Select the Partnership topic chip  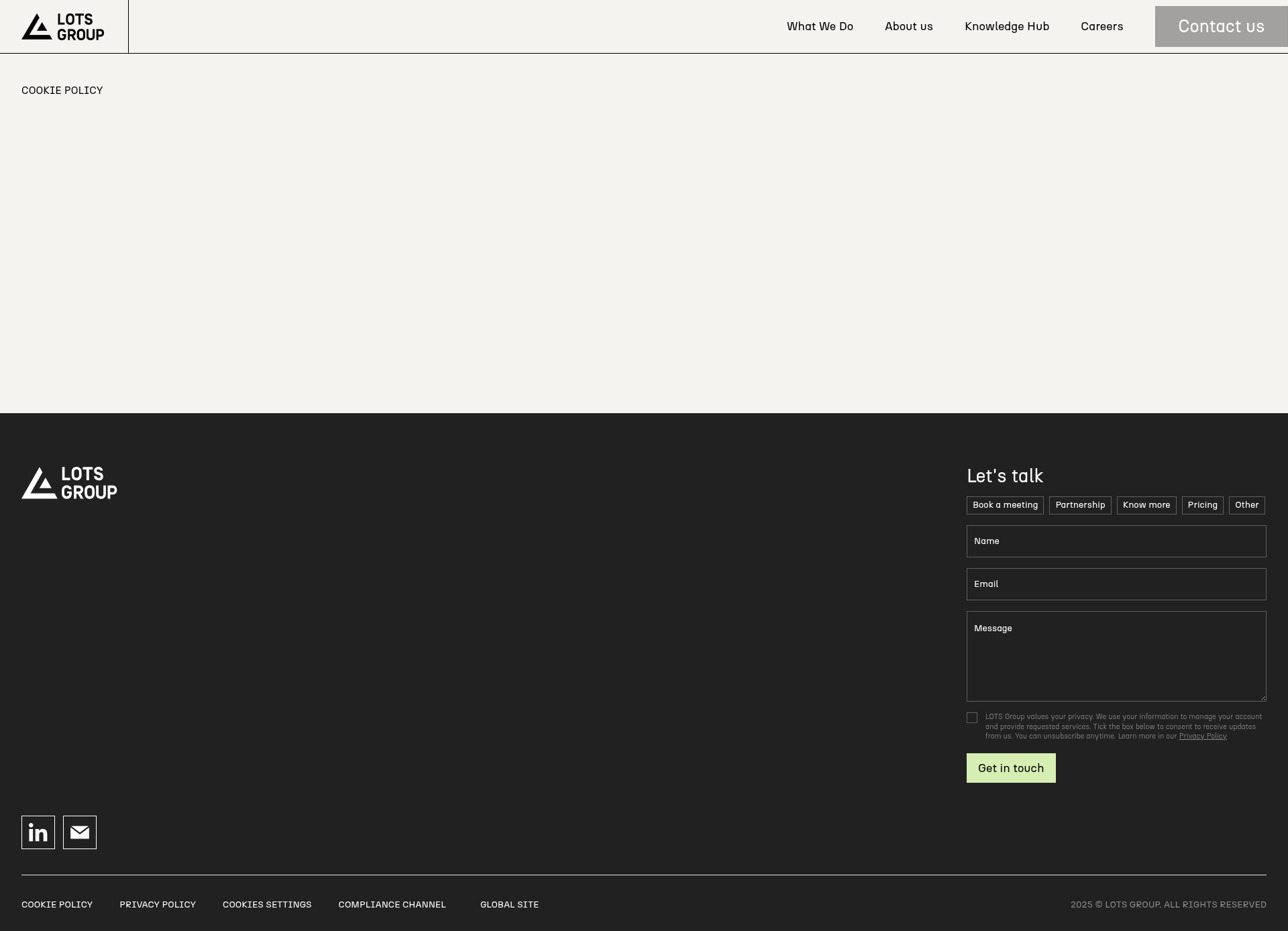pos(1080,505)
